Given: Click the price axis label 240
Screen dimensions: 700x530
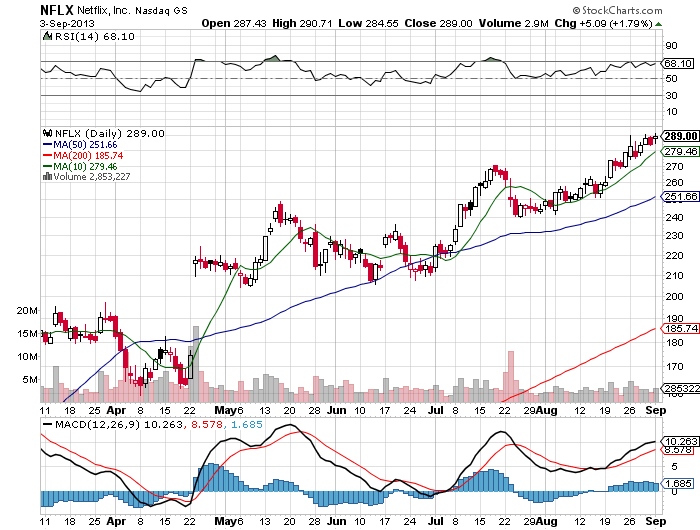Looking at the screenshot, I should pyautogui.click(x=674, y=217).
